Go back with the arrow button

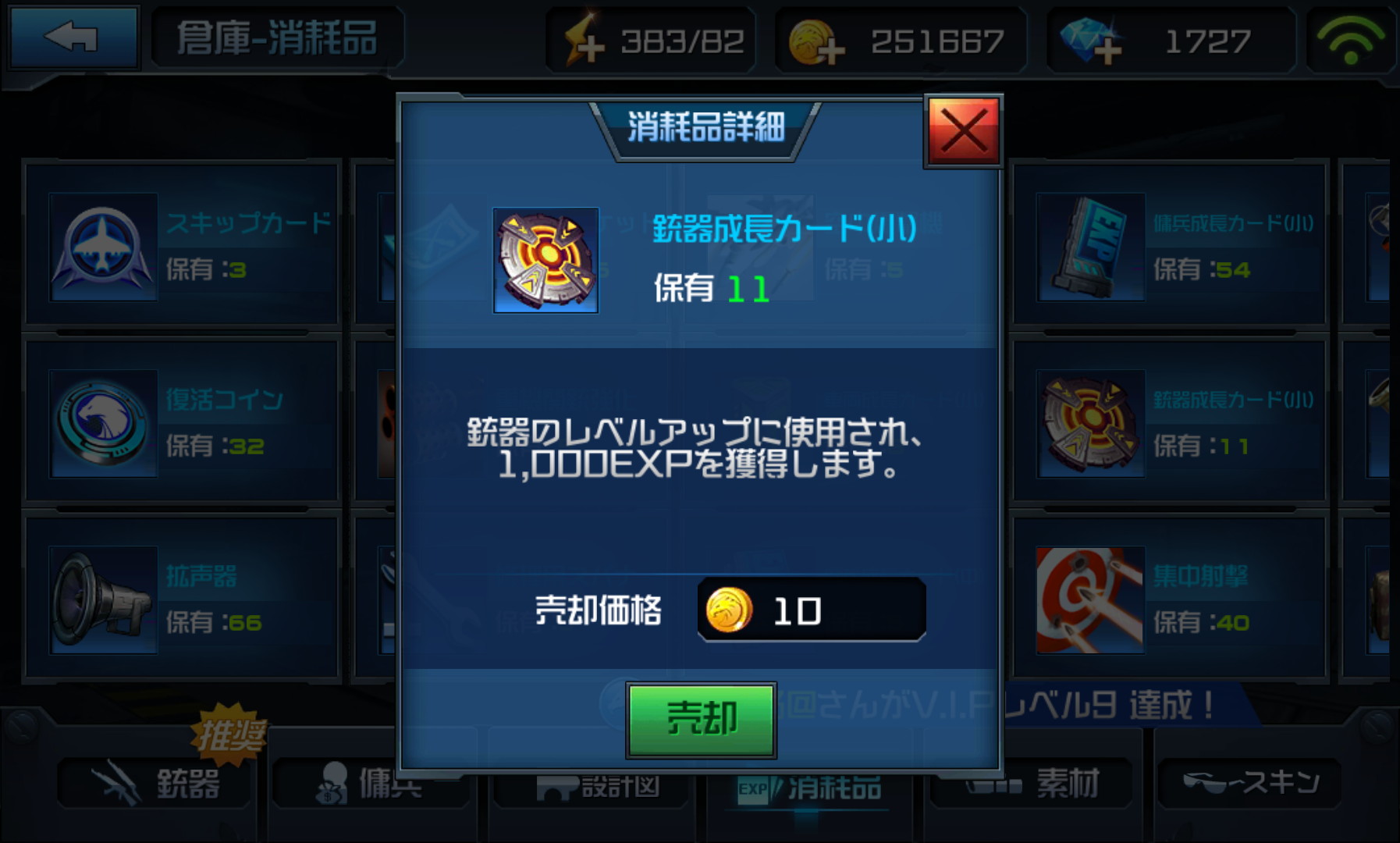coord(73,37)
